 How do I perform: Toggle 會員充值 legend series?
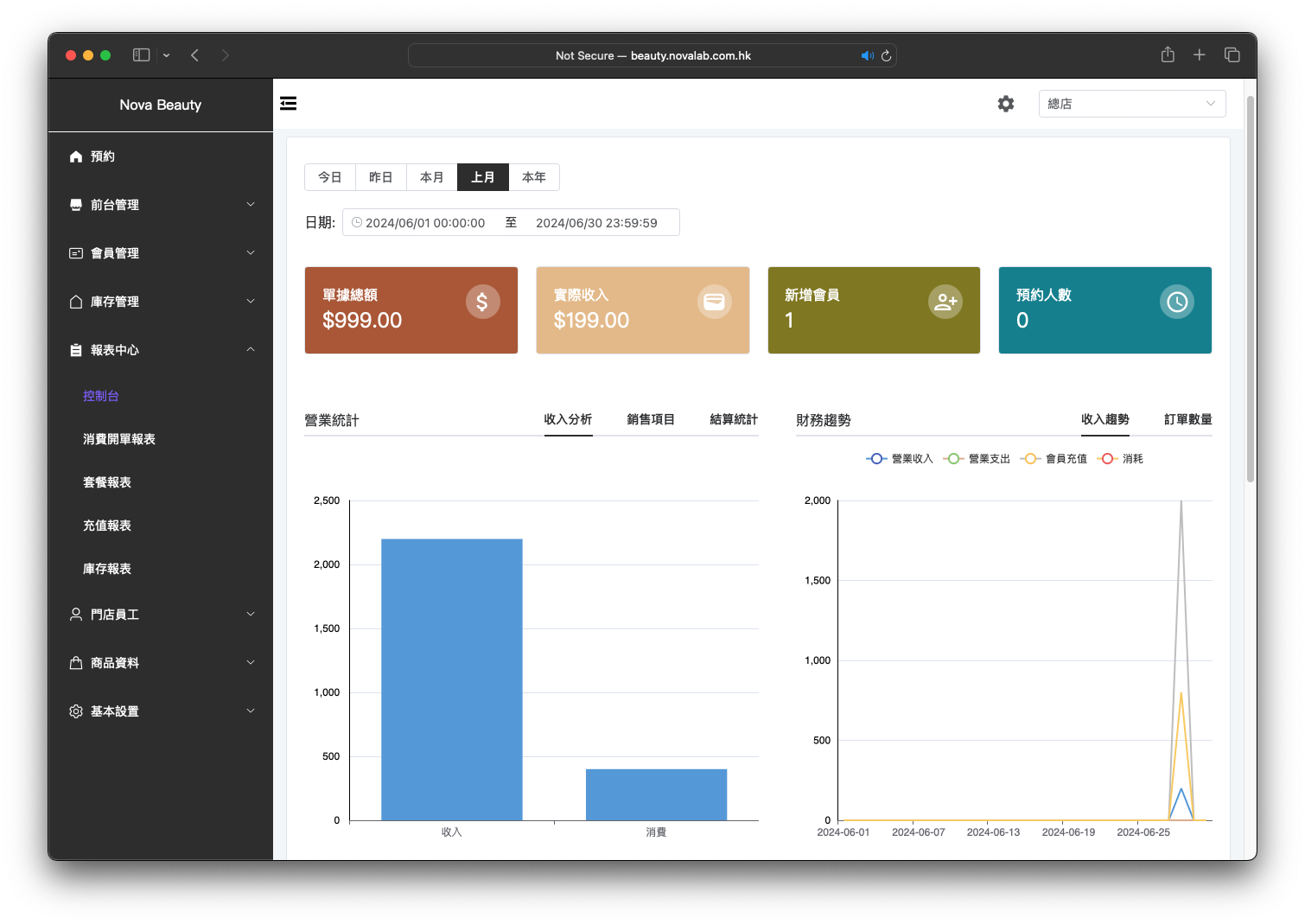(x=1054, y=459)
